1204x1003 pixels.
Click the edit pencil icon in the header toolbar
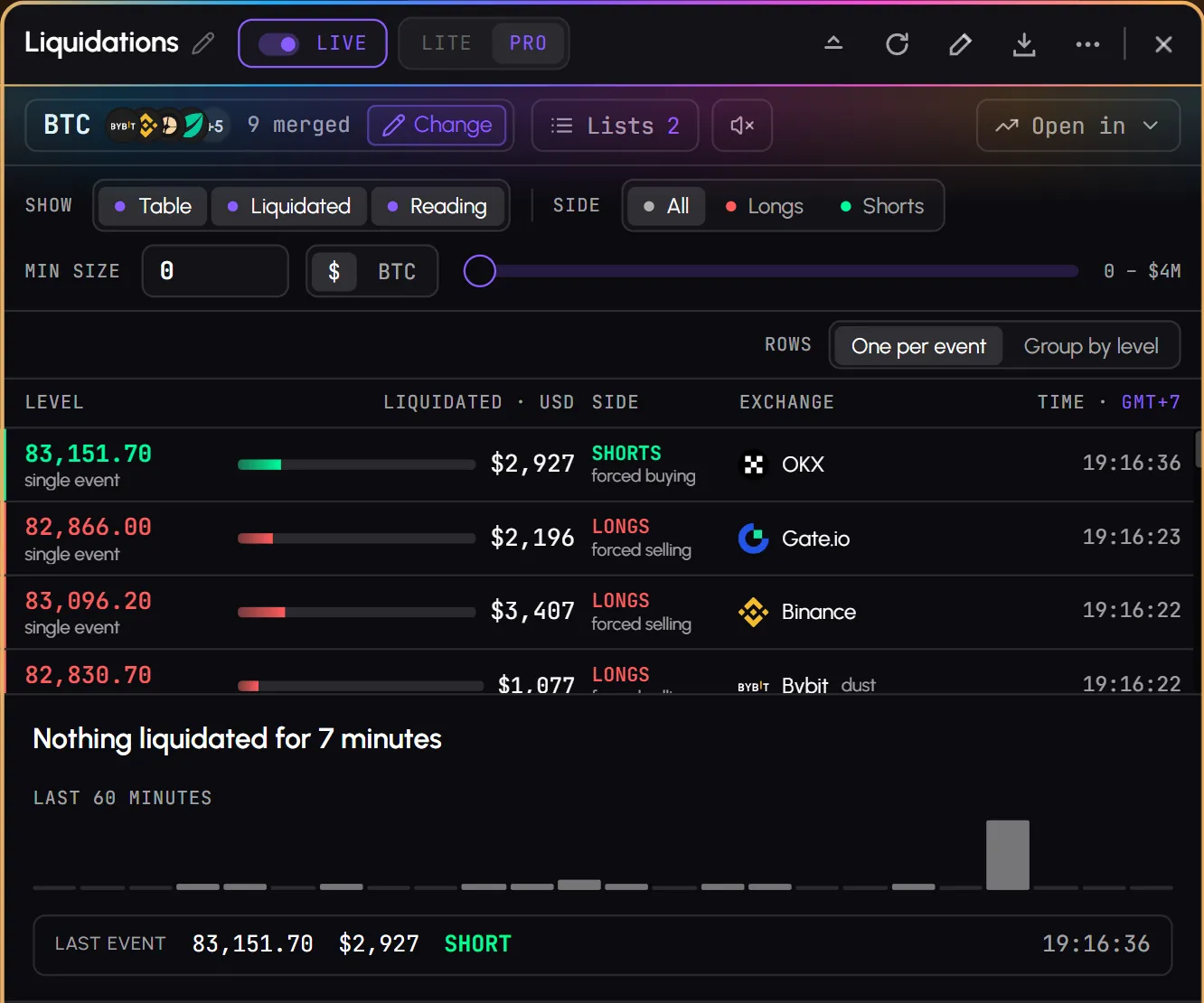pyautogui.click(x=960, y=43)
